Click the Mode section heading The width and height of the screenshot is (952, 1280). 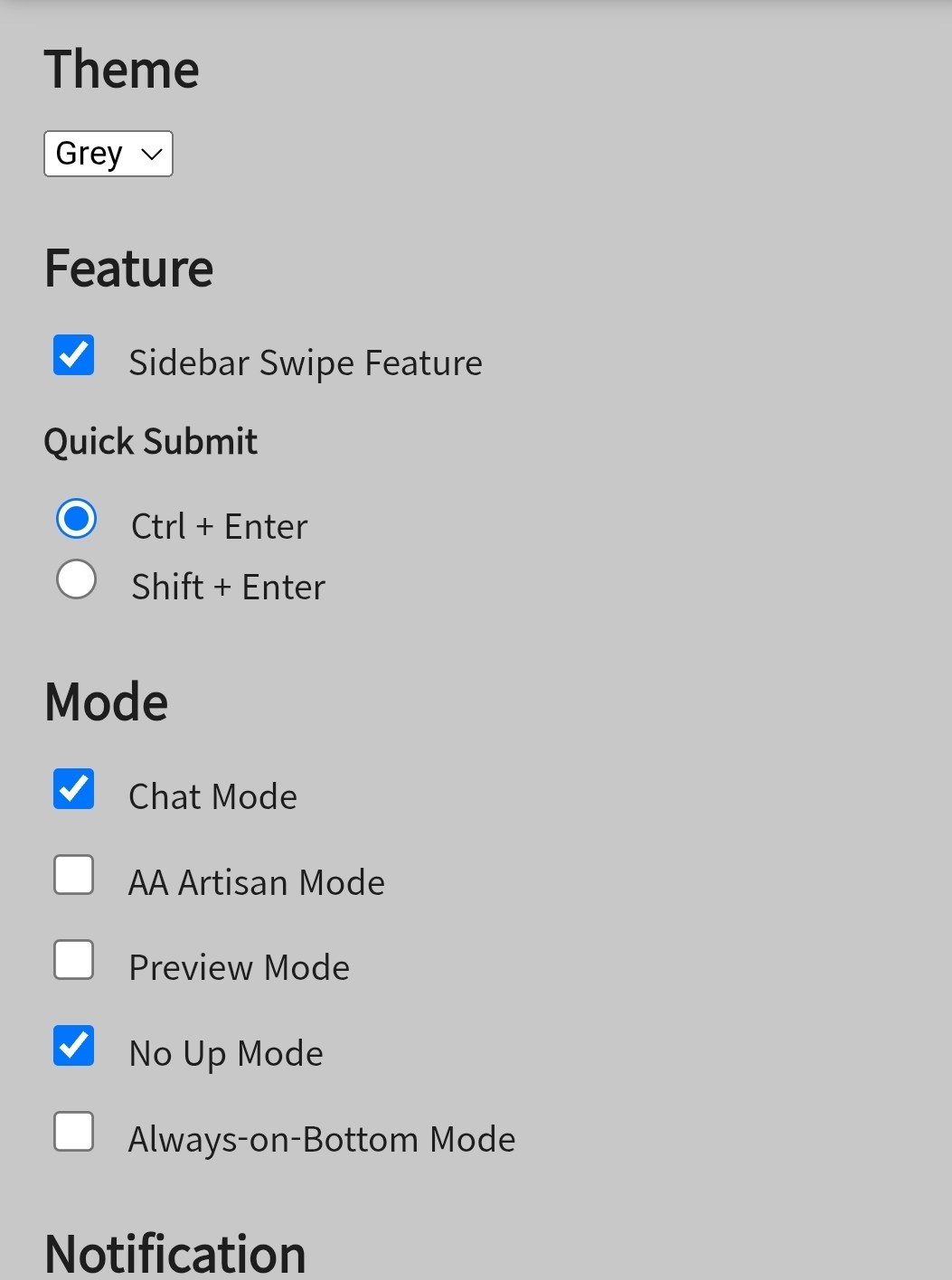(107, 702)
